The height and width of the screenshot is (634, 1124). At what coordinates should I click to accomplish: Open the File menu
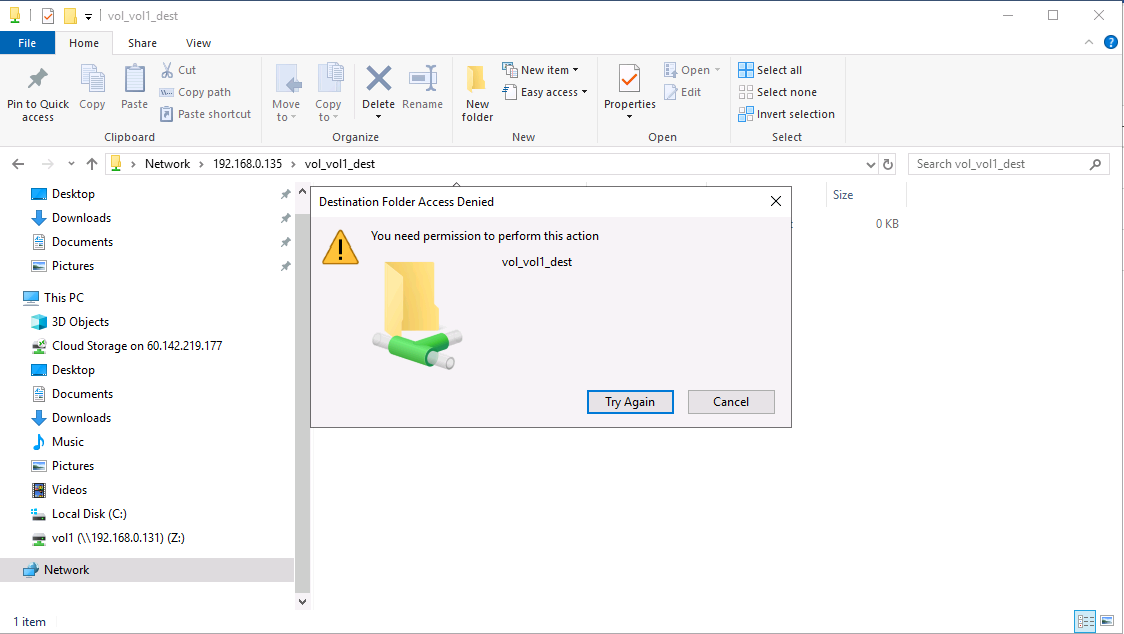pyautogui.click(x=27, y=43)
